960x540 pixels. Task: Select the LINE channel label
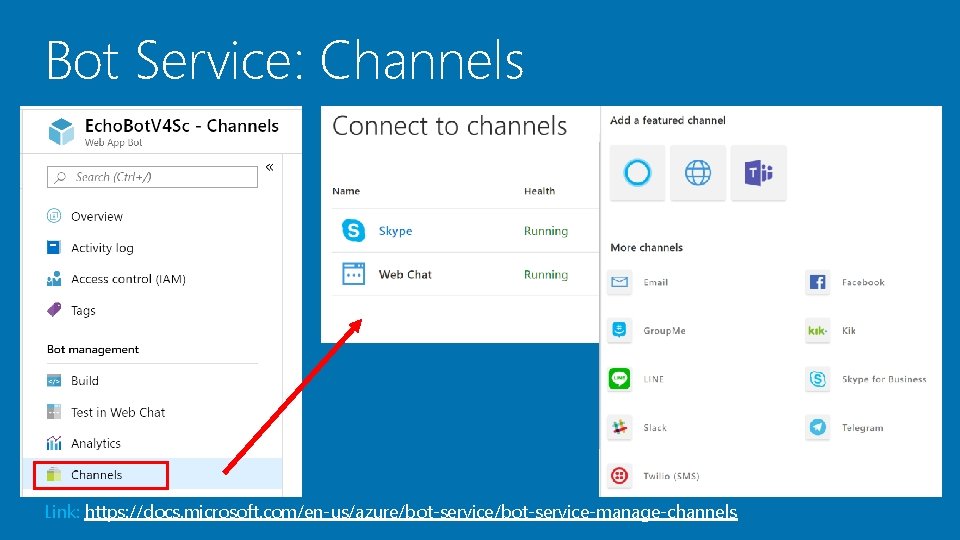pyautogui.click(x=653, y=379)
